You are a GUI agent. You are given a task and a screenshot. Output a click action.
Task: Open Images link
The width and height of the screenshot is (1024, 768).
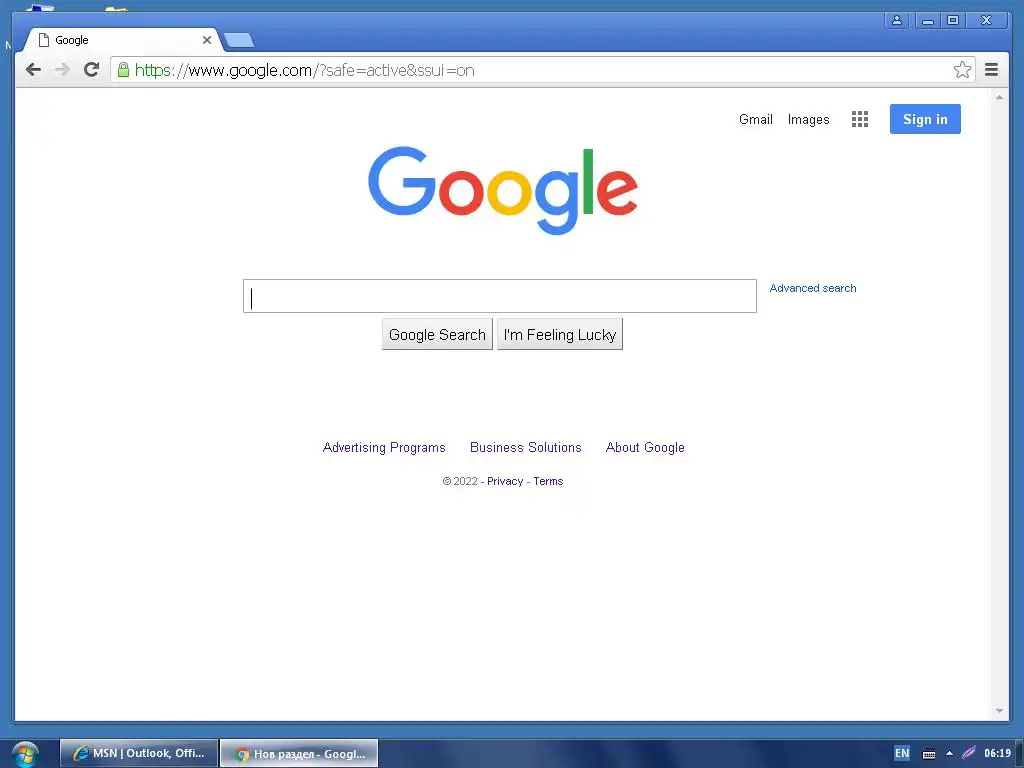click(x=808, y=120)
